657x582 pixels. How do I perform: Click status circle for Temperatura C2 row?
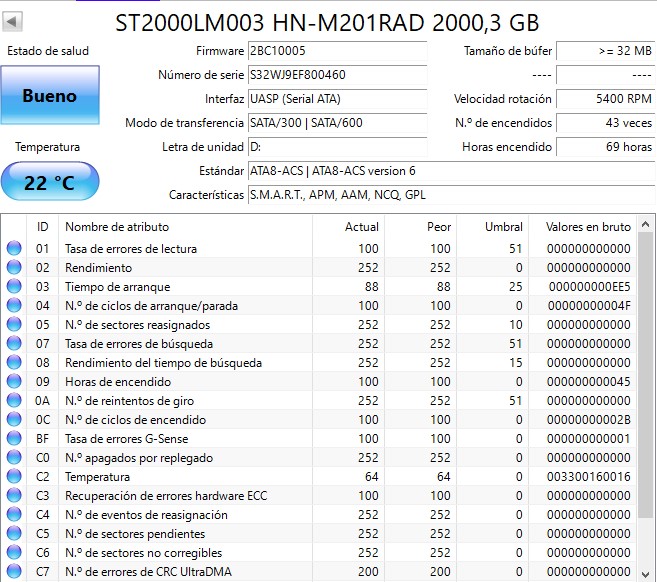tap(14, 476)
